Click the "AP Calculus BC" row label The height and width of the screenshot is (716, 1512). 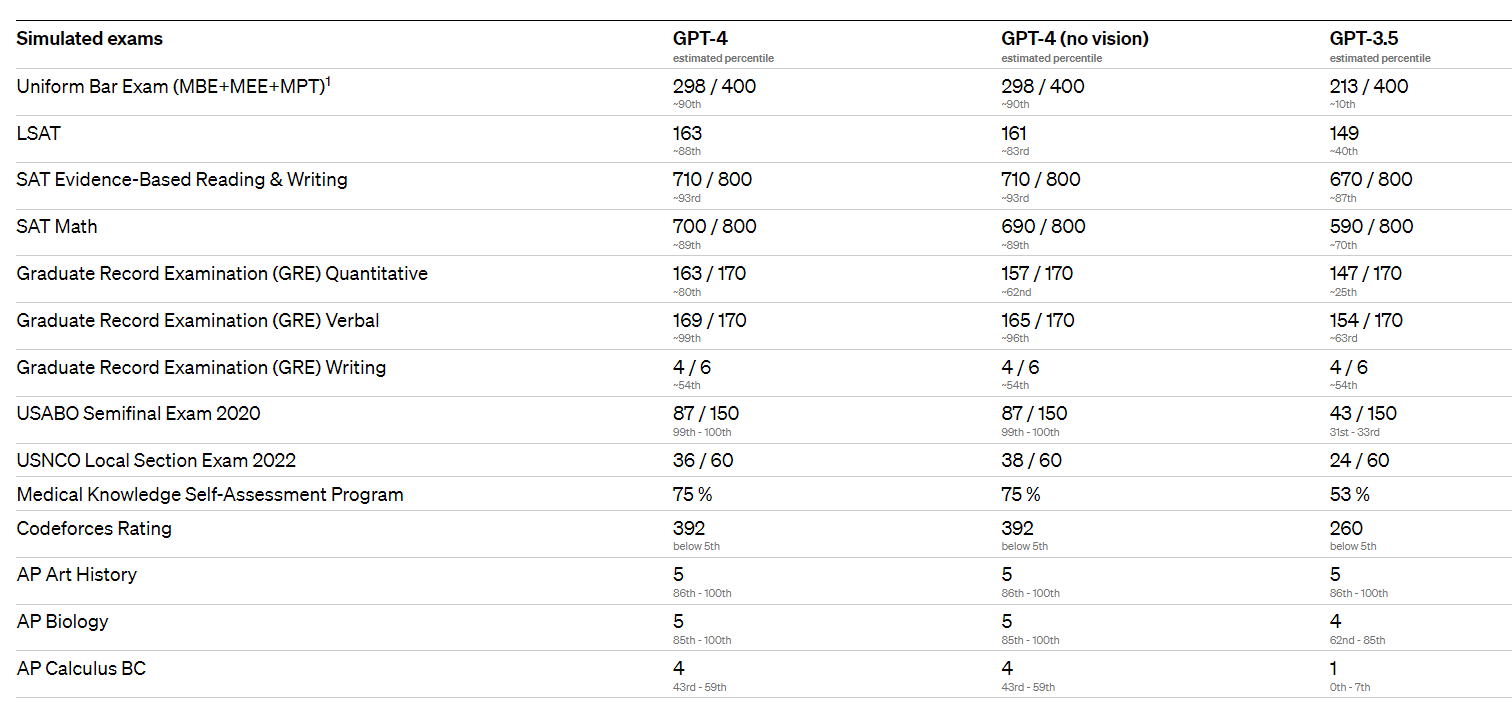click(x=81, y=668)
